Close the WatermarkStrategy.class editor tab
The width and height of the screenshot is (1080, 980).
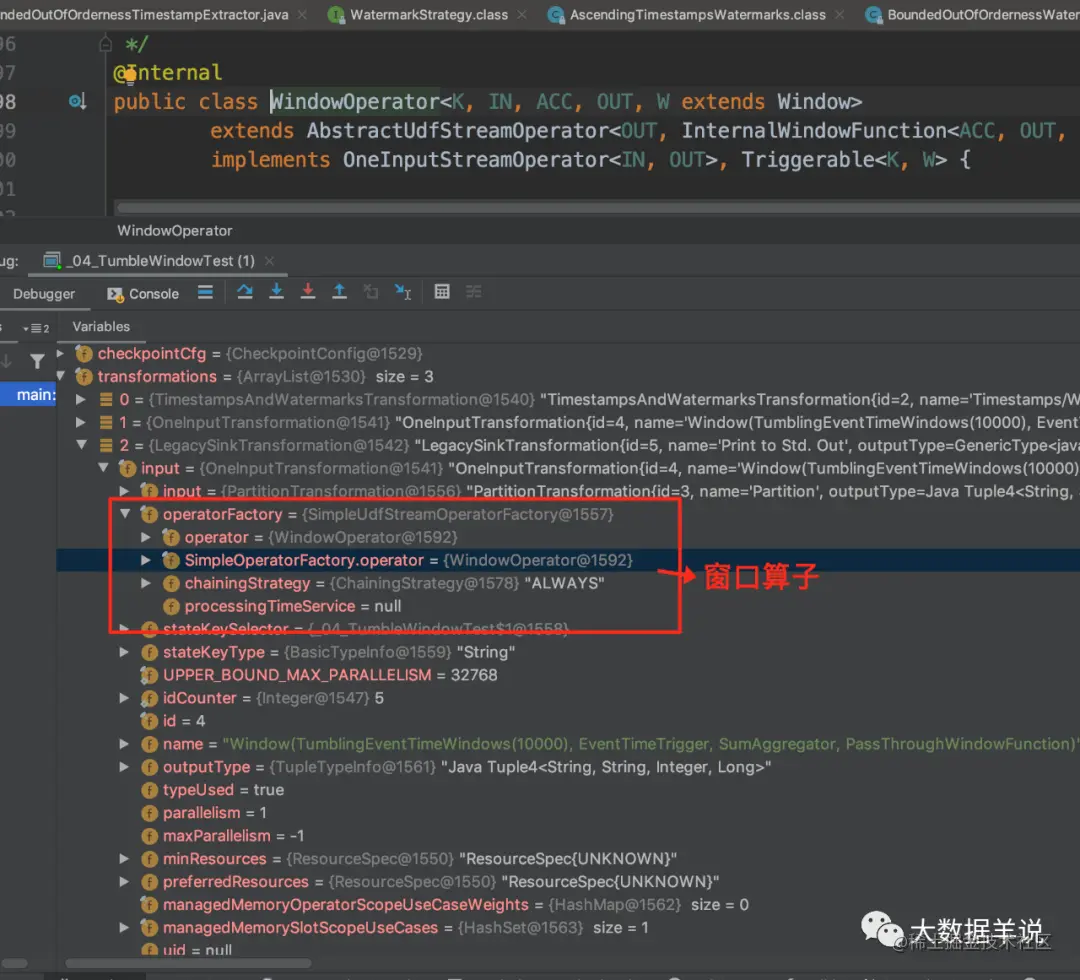[x=522, y=14]
